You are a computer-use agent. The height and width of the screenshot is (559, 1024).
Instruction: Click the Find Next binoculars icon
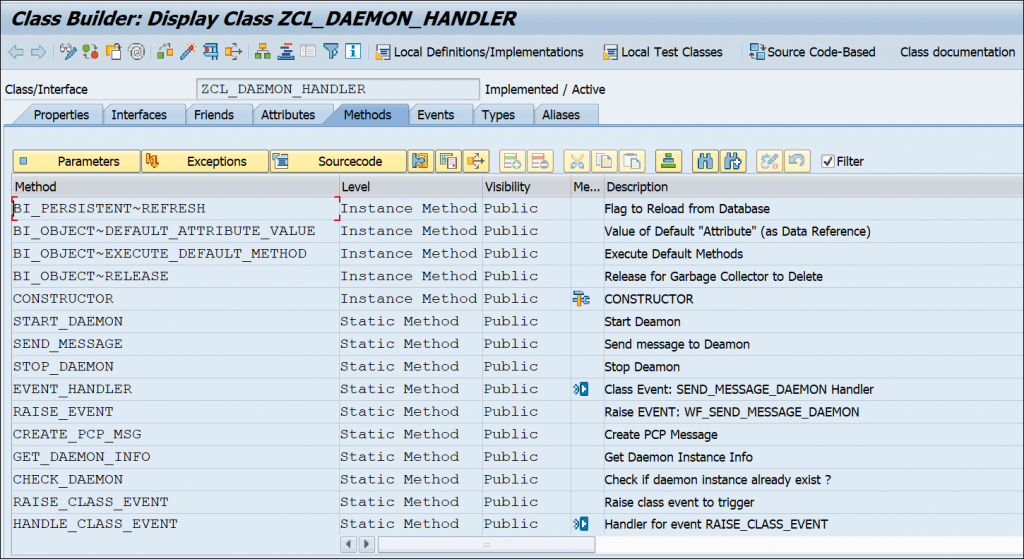(733, 161)
